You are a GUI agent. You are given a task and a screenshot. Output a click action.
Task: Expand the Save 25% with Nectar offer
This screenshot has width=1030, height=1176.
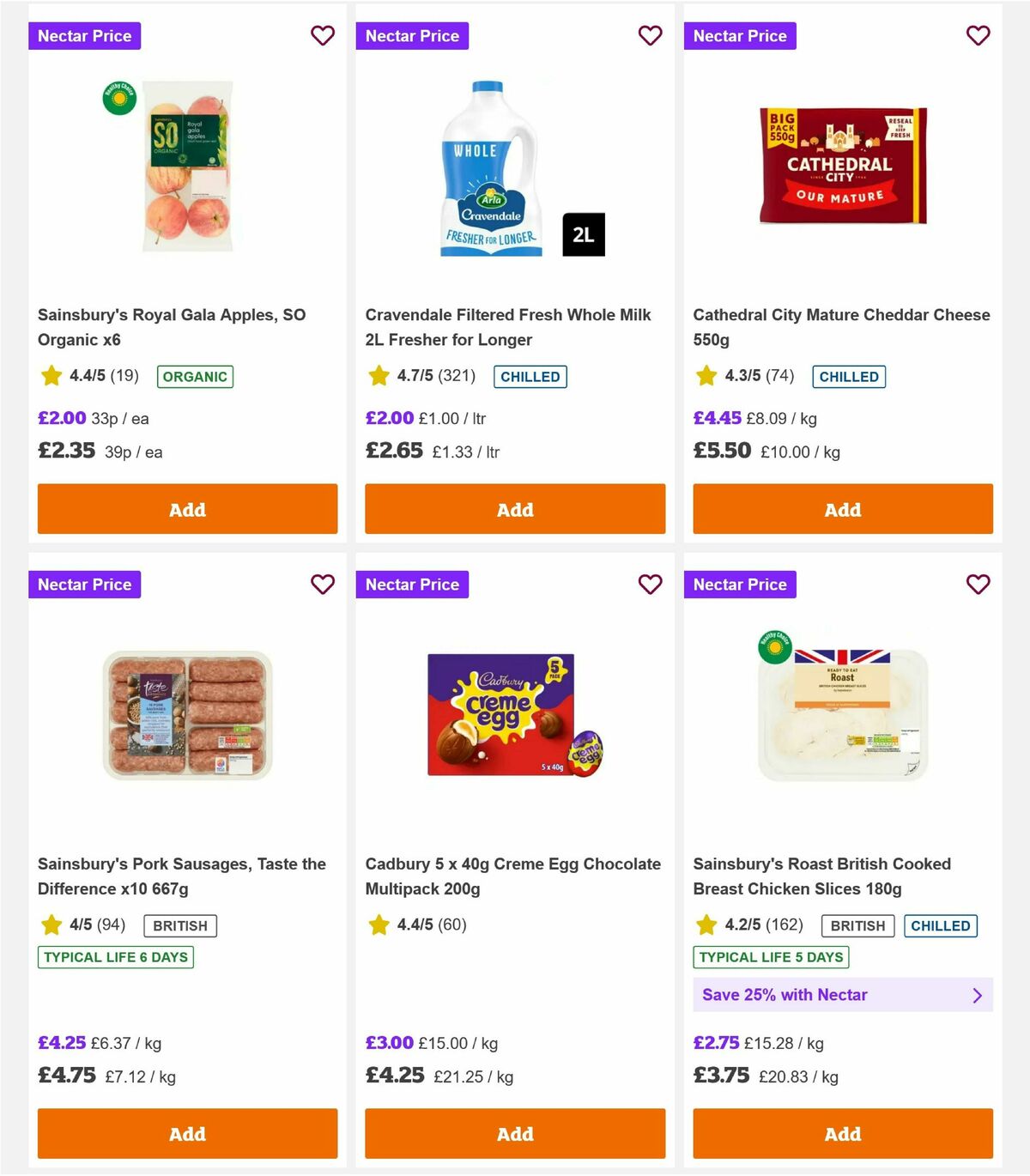pos(842,995)
